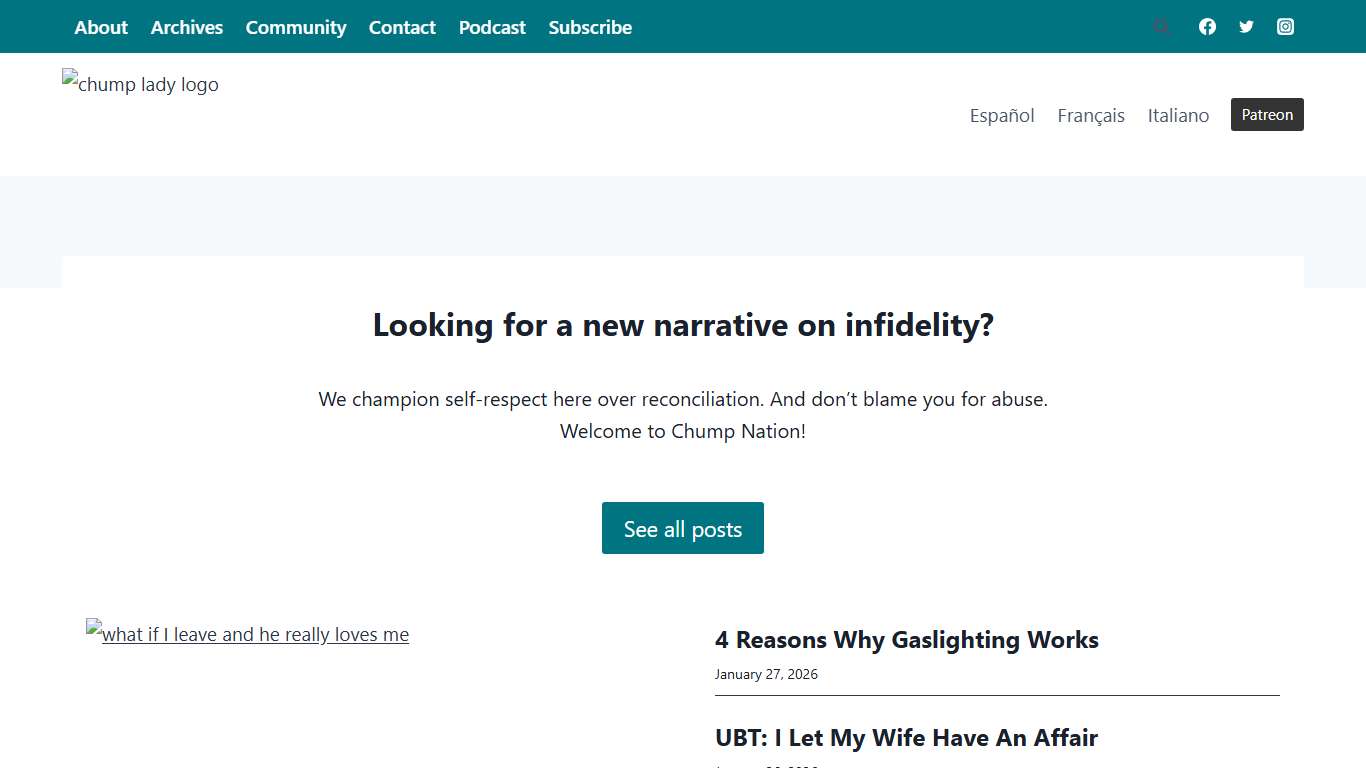
Task: Open the Twitter profile icon
Action: click(1246, 27)
